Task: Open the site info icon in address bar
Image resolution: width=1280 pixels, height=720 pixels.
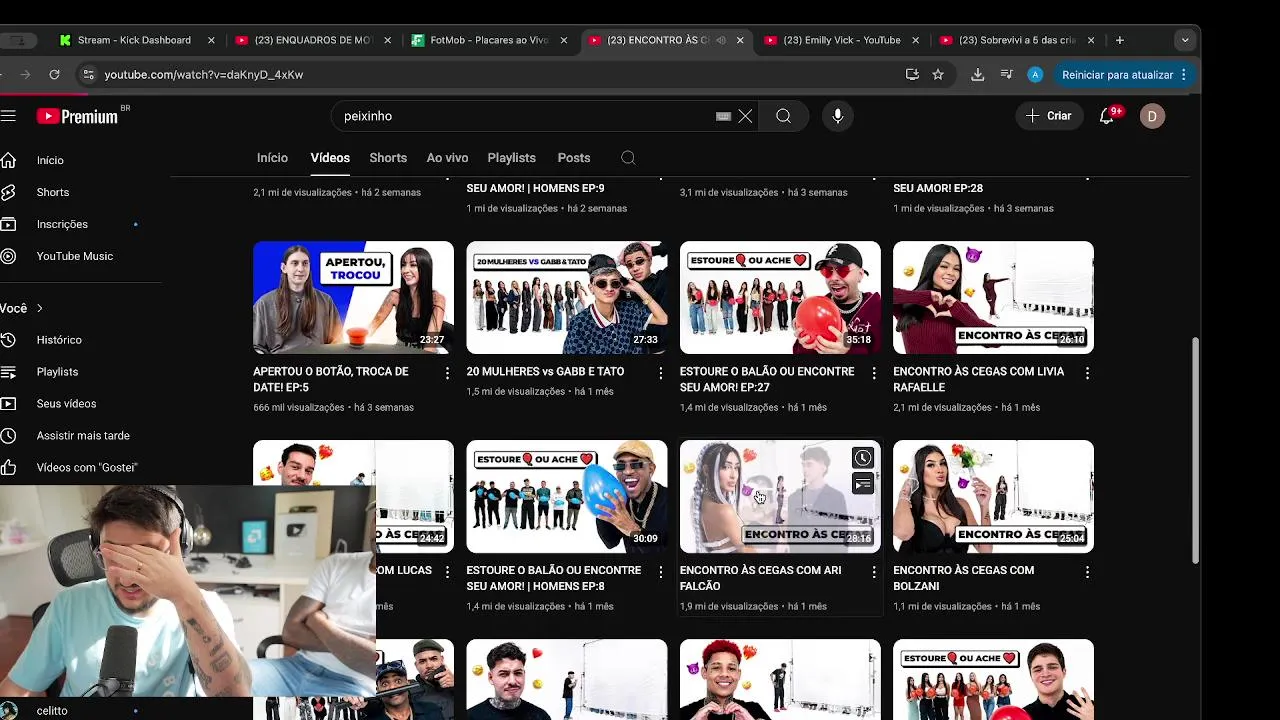Action: pyautogui.click(x=88, y=74)
